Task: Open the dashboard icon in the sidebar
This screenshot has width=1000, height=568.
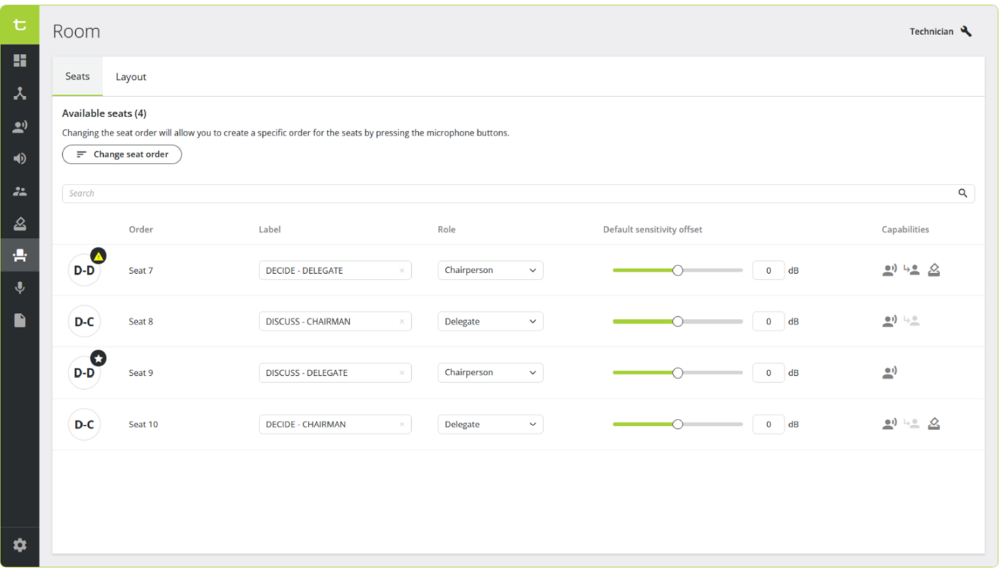Action: point(19,61)
